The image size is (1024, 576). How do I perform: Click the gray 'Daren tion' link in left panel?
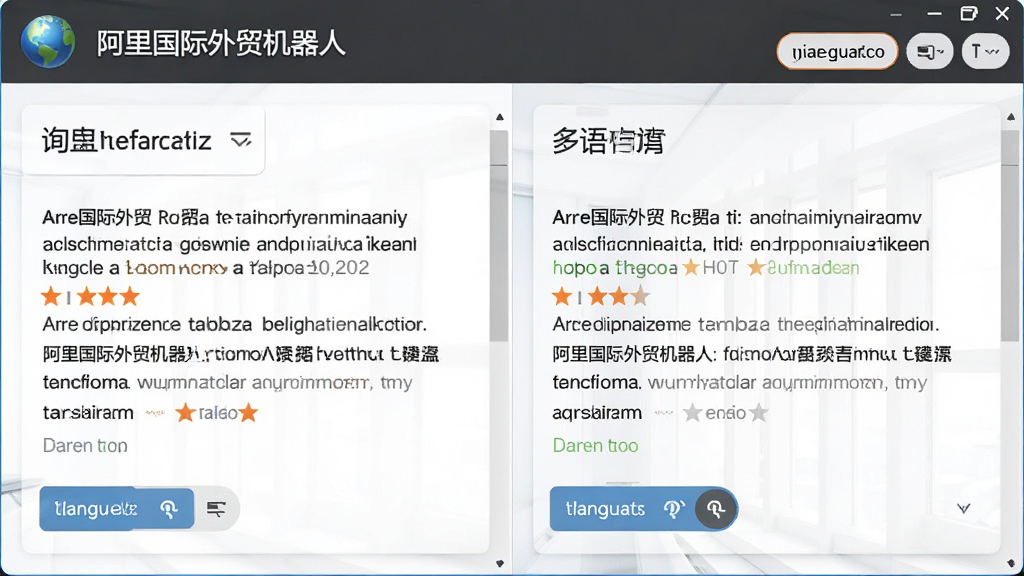85,445
